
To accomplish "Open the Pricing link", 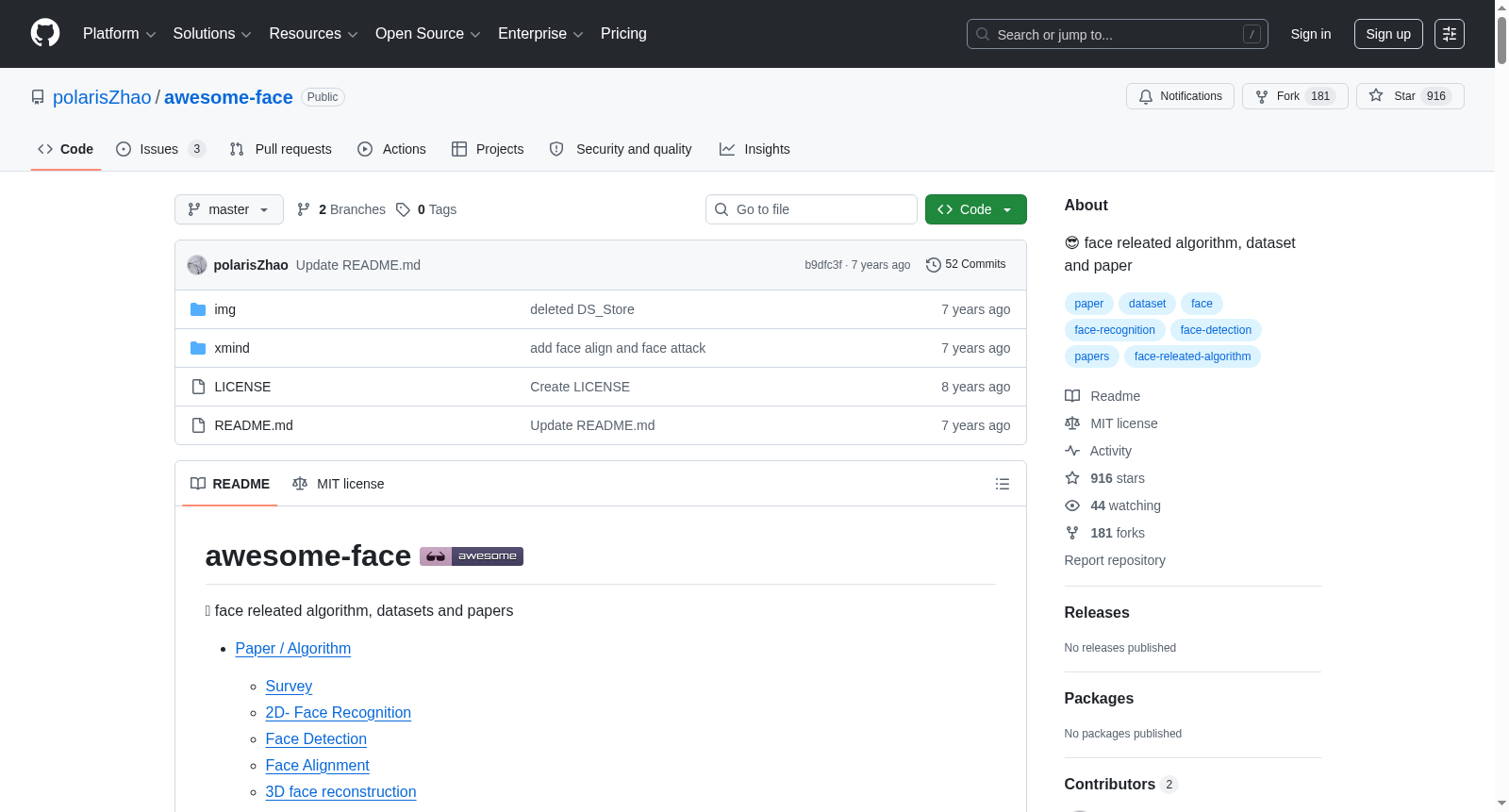I will [x=623, y=34].
